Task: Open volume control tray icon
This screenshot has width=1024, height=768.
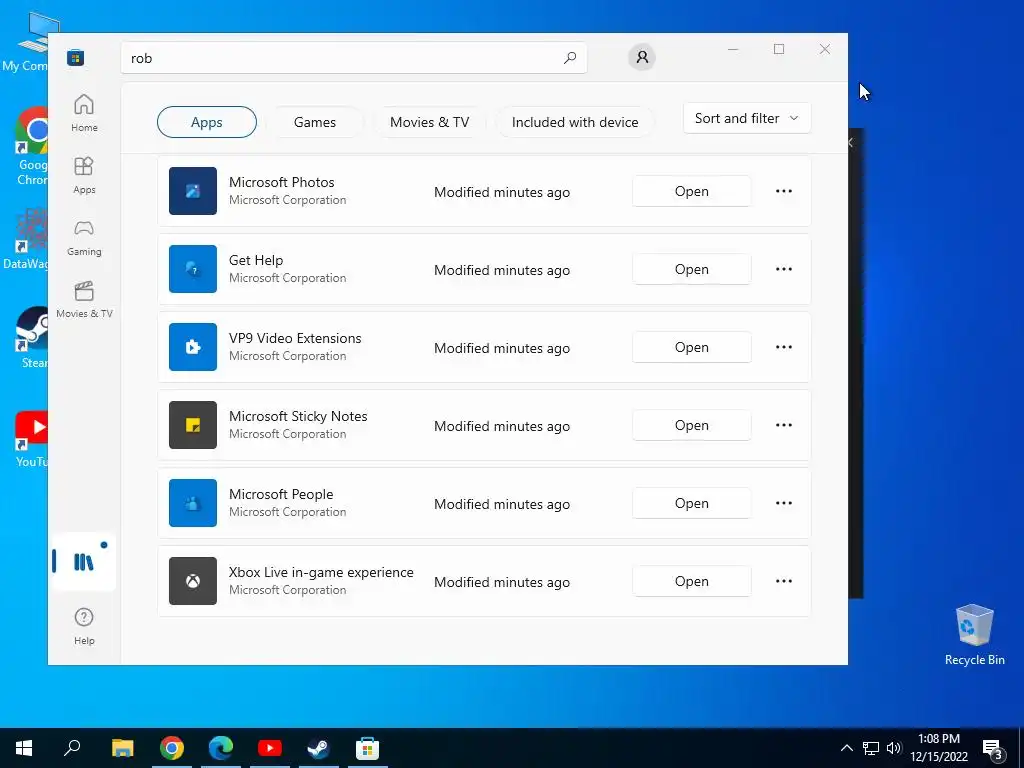Action: [x=893, y=748]
